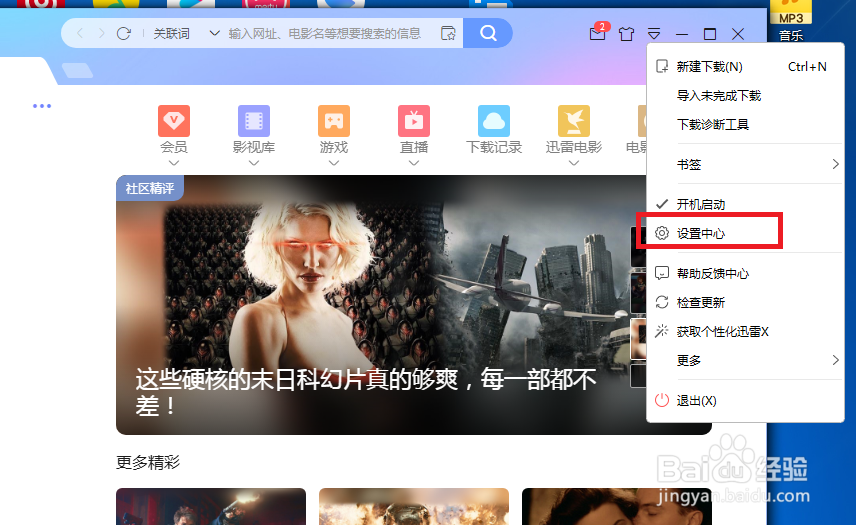This screenshot has width=856, height=525.
Task: Expand the 更多 submenu
Action: (x=745, y=360)
